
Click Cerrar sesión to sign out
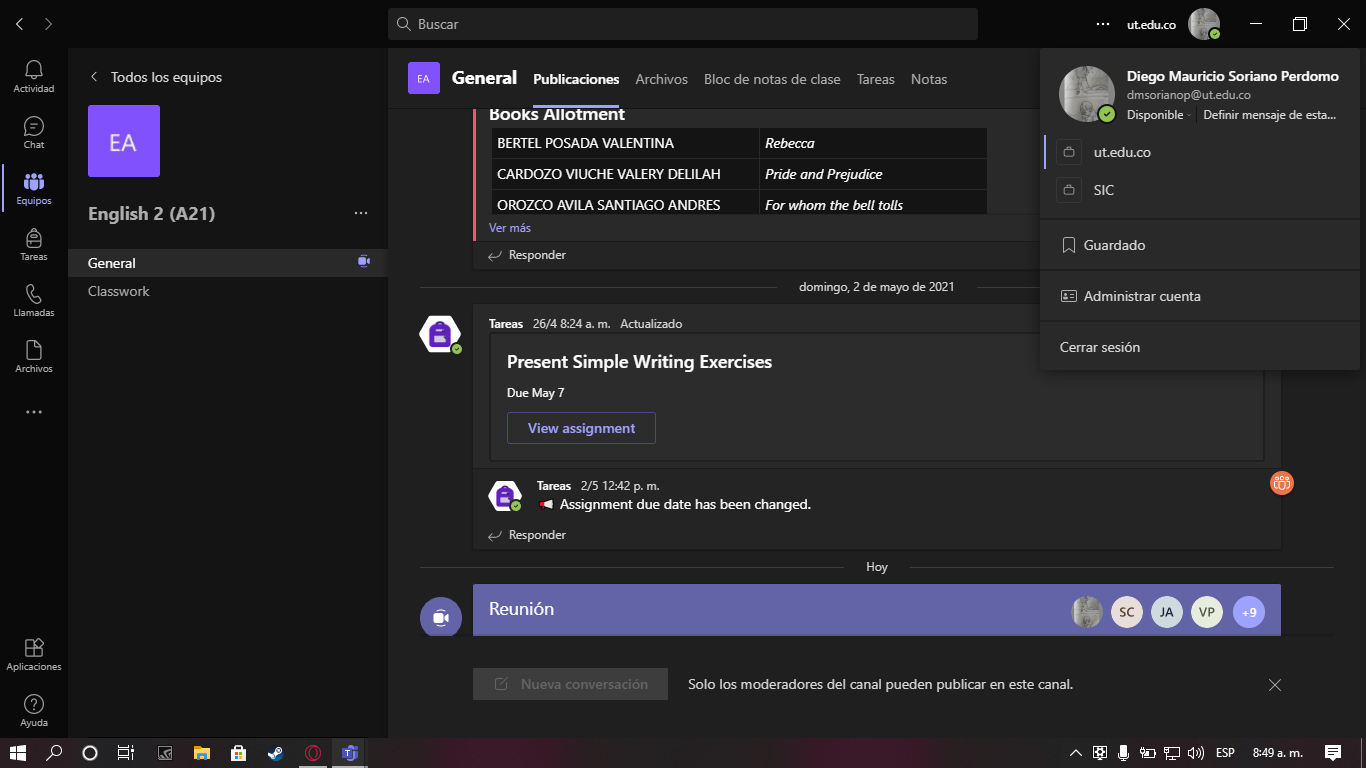click(x=1201, y=347)
